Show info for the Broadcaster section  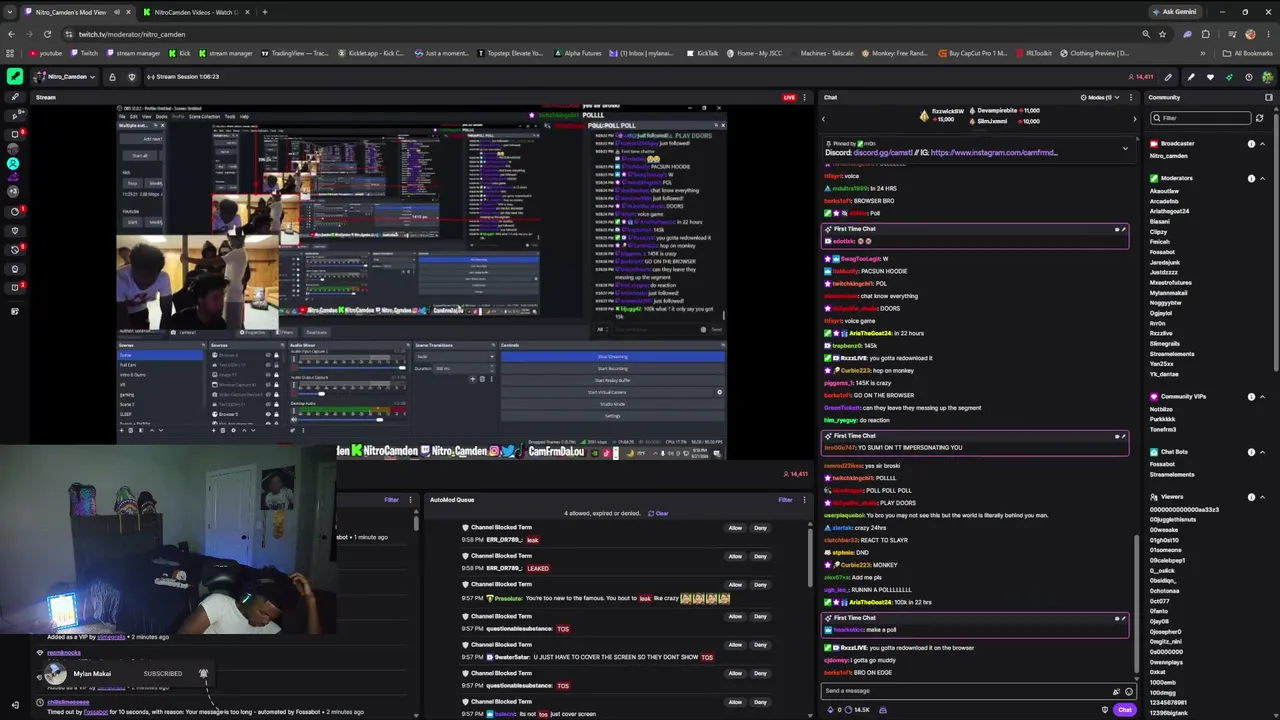[1251, 144]
